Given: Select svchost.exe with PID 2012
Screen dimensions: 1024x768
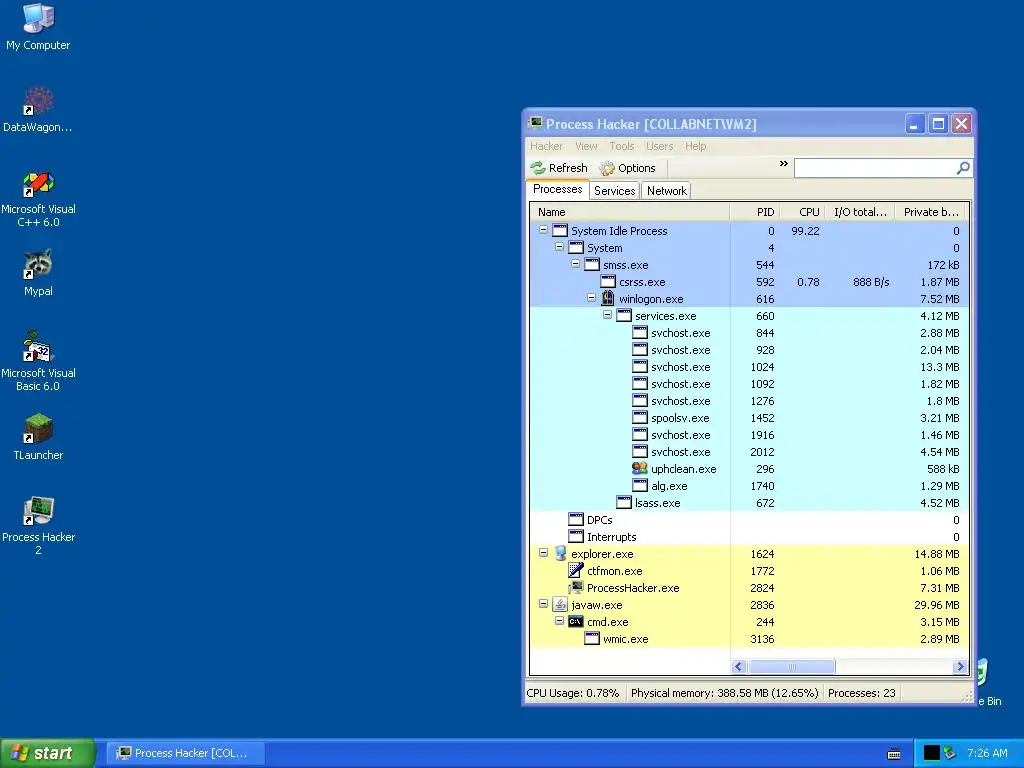Looking at the screenshot, I should coord(748,451).
